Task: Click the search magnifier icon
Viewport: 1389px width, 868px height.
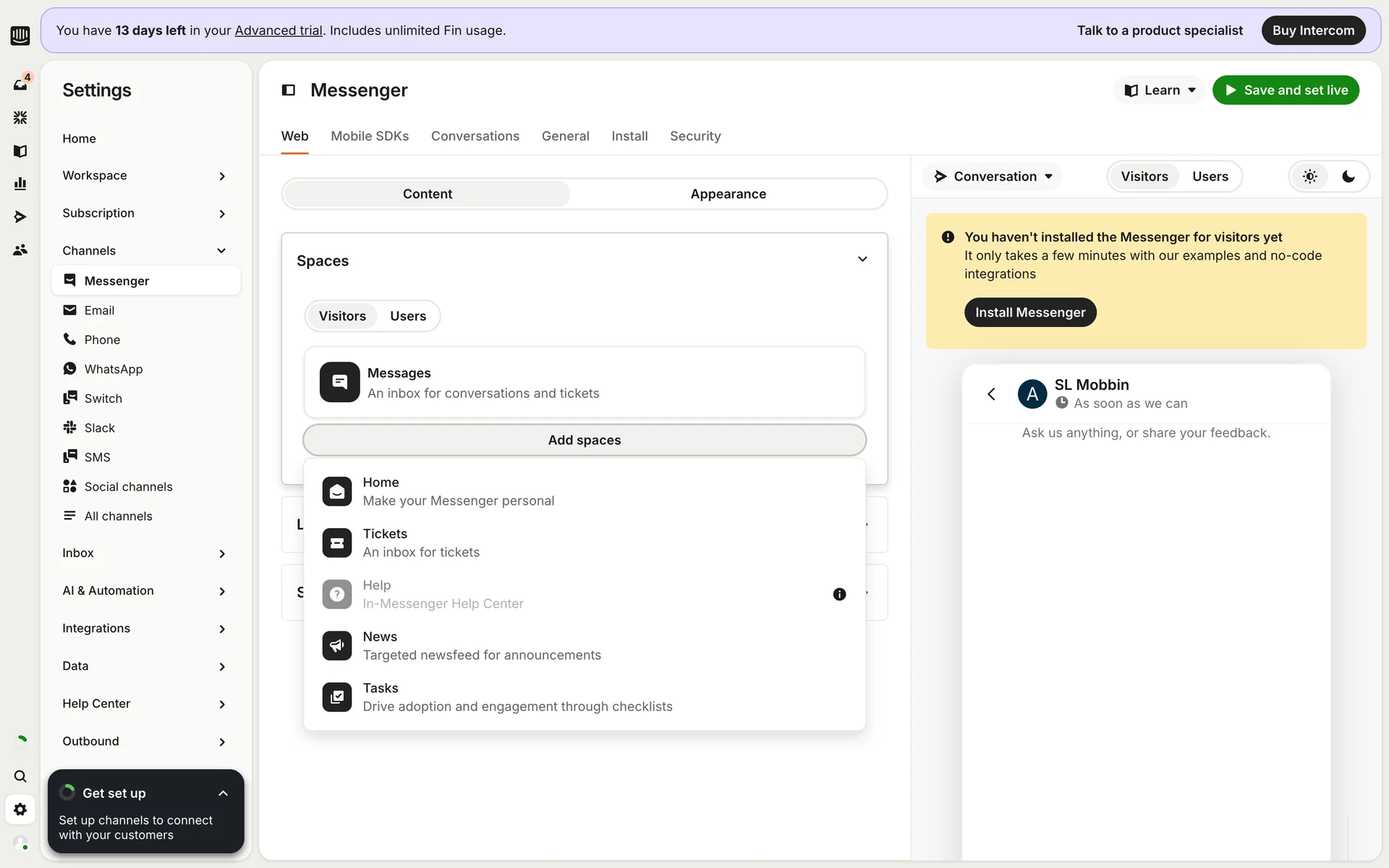Action: click(20, 776)
